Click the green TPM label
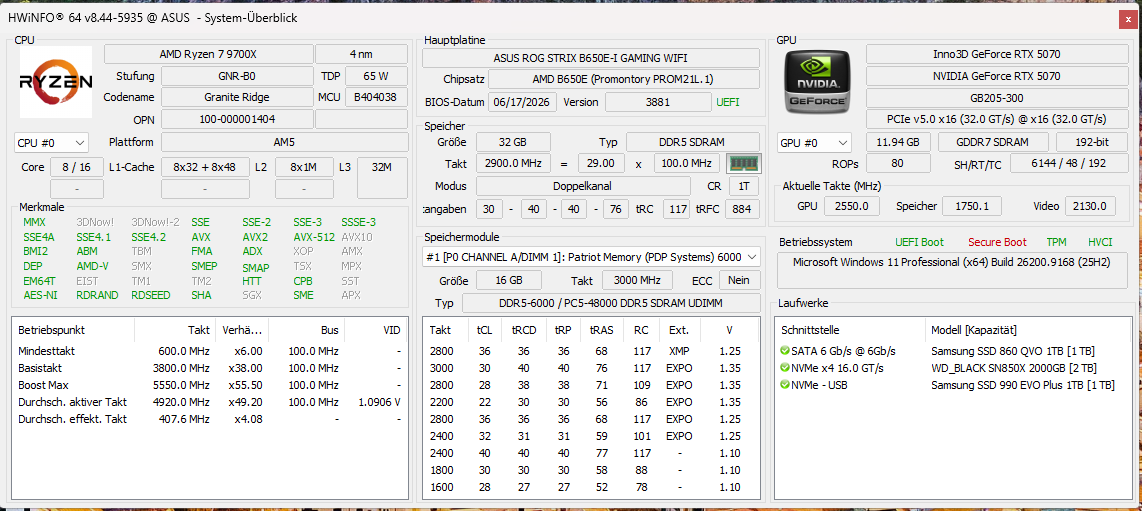 pos(1056,242)
